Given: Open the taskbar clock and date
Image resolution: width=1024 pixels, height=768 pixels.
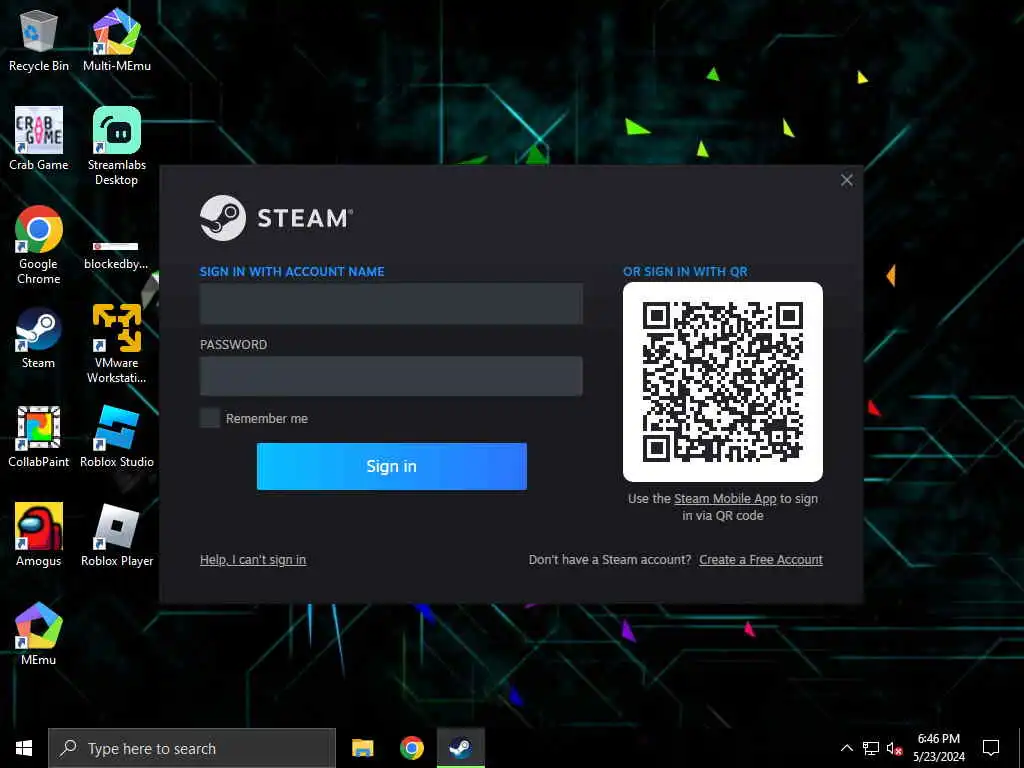Looking at the screenshot, I should click(938, 748).
